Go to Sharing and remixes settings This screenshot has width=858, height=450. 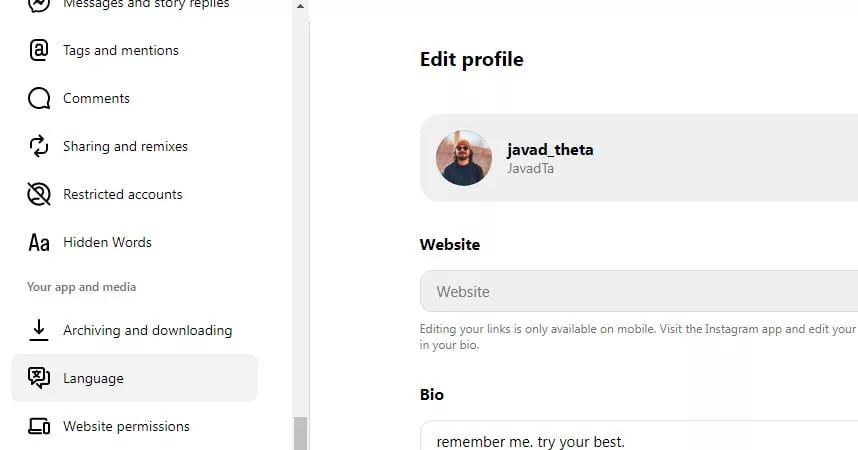pos(126,147)
